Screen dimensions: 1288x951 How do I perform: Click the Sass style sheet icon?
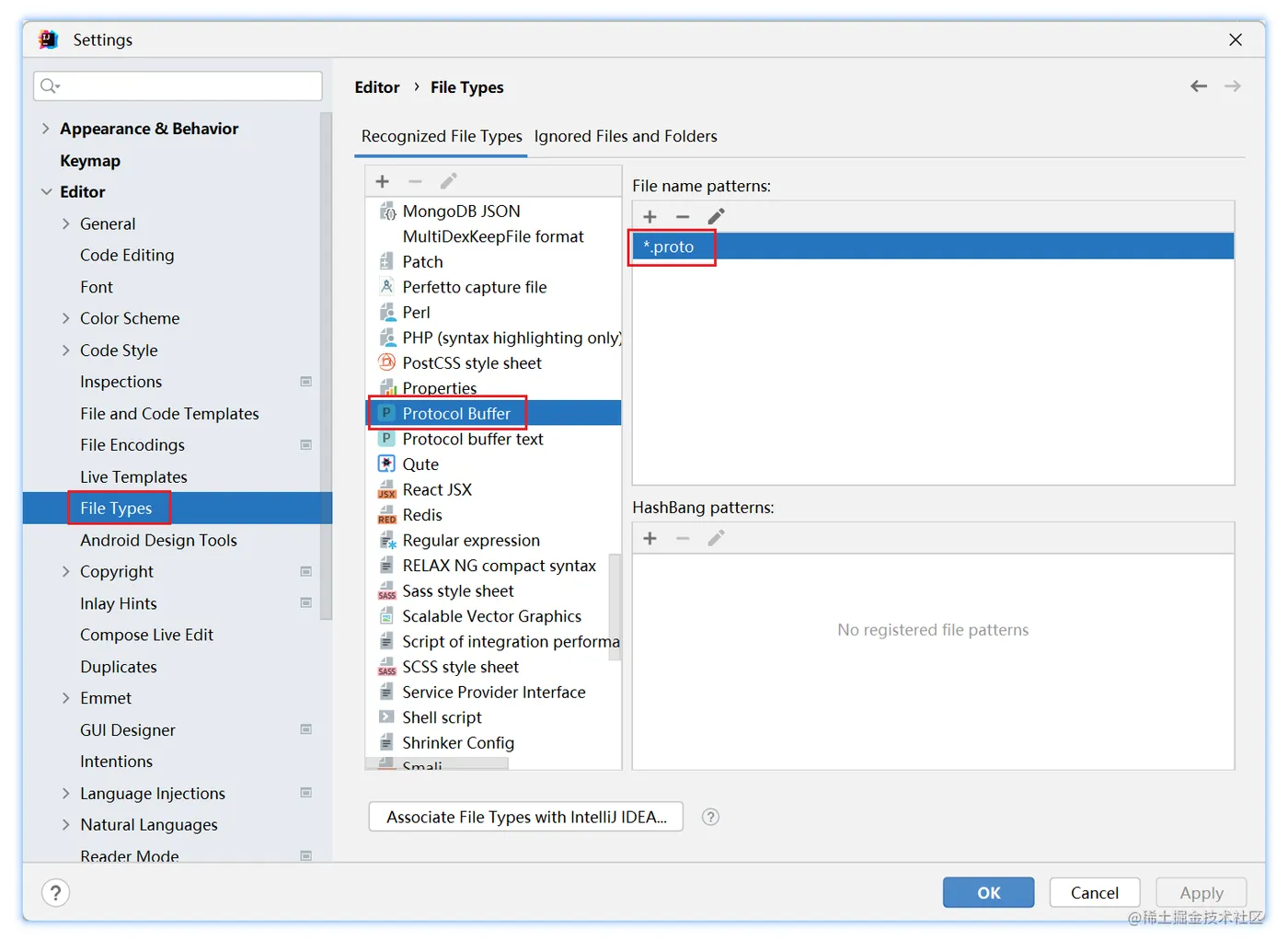(x=387, y=591)
